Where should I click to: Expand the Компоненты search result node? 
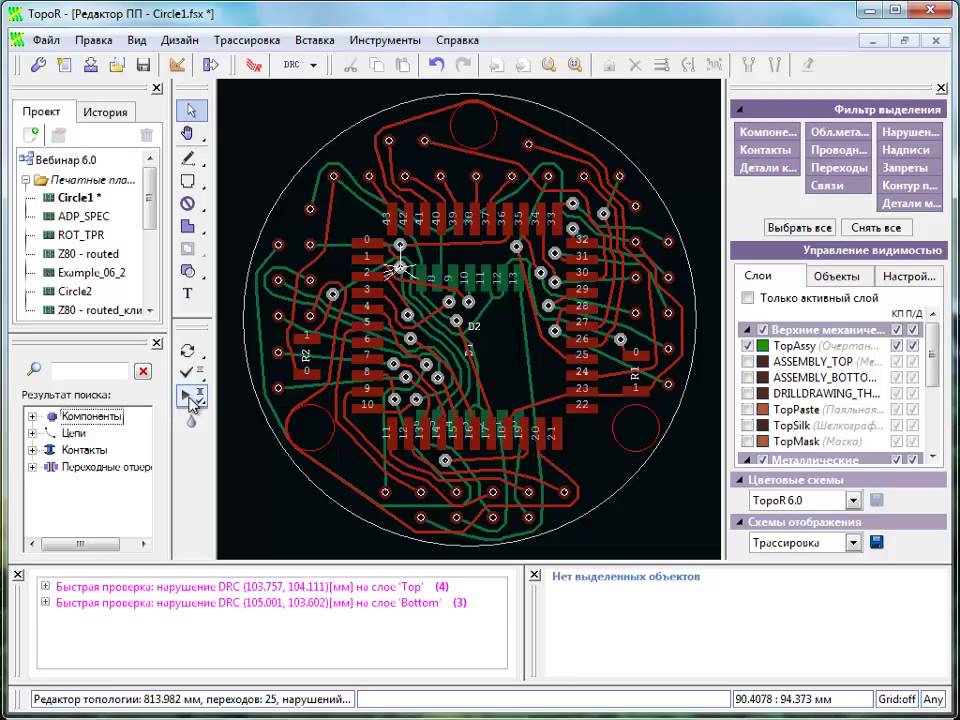pos(32,416)
